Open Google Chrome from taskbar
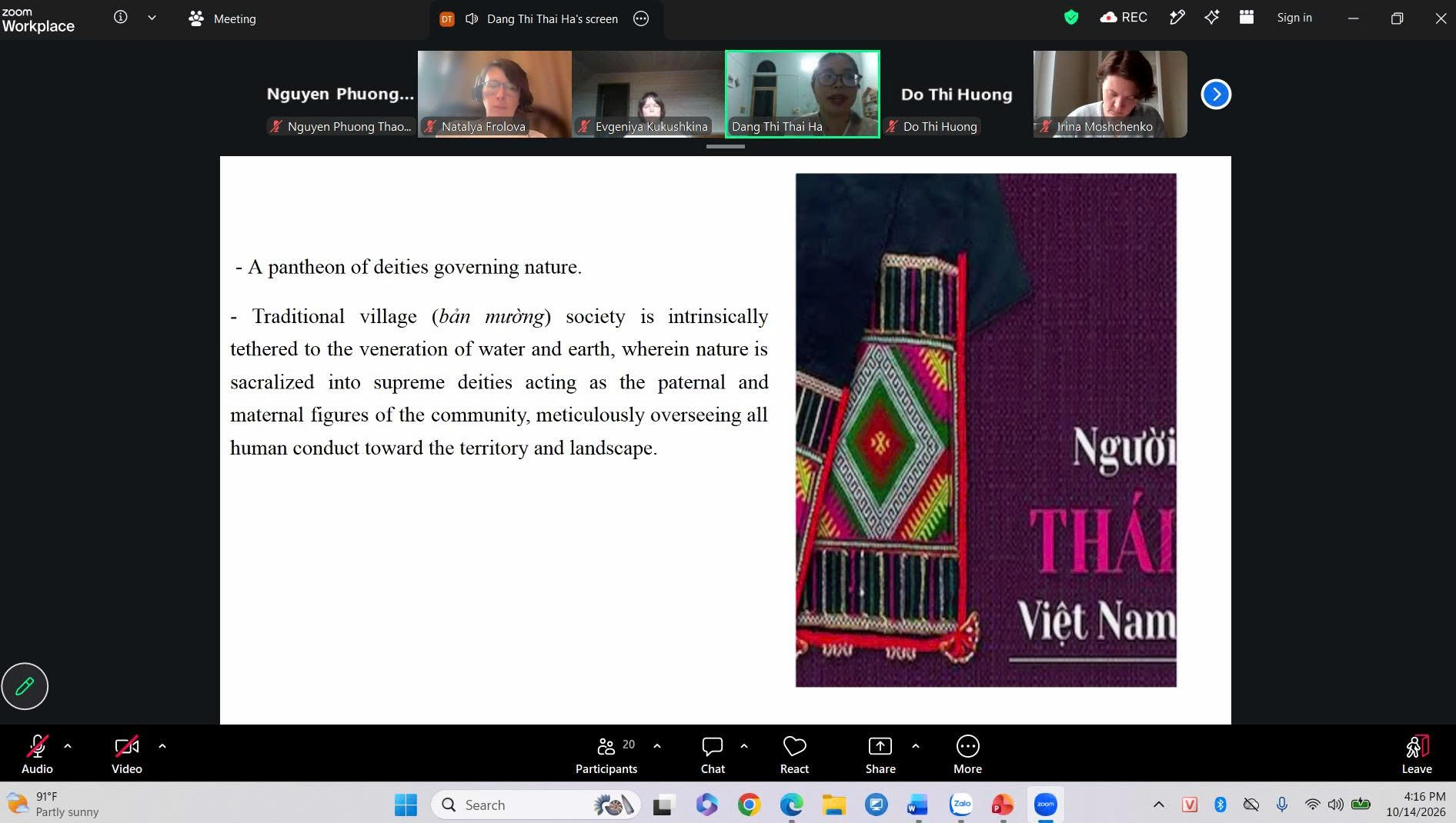The height and width of the screenshot is (823, 1456). click(x=749, y=805)
